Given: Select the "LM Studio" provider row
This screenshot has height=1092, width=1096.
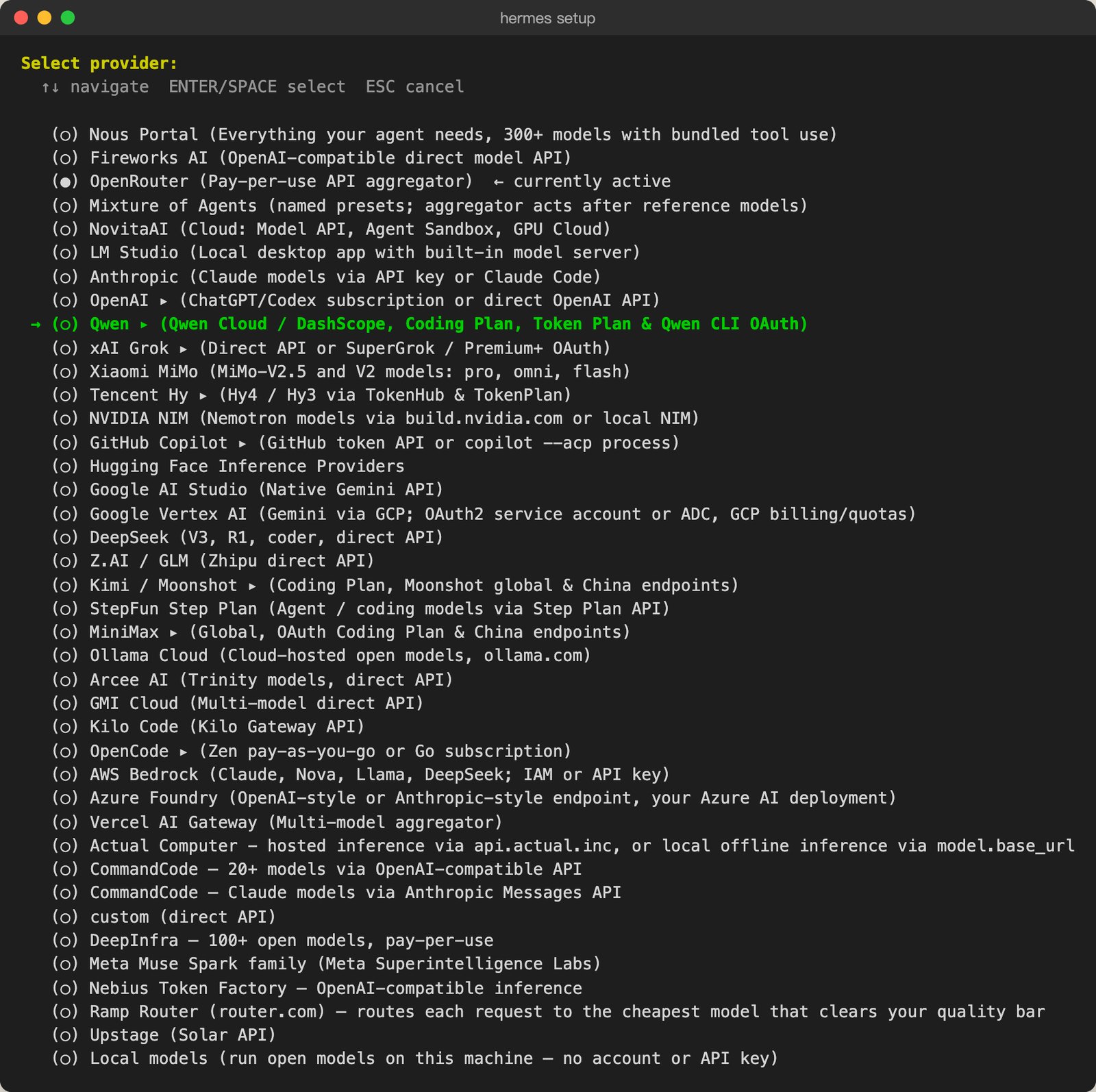Looking at the screenshot, I should tap(346, 252).
